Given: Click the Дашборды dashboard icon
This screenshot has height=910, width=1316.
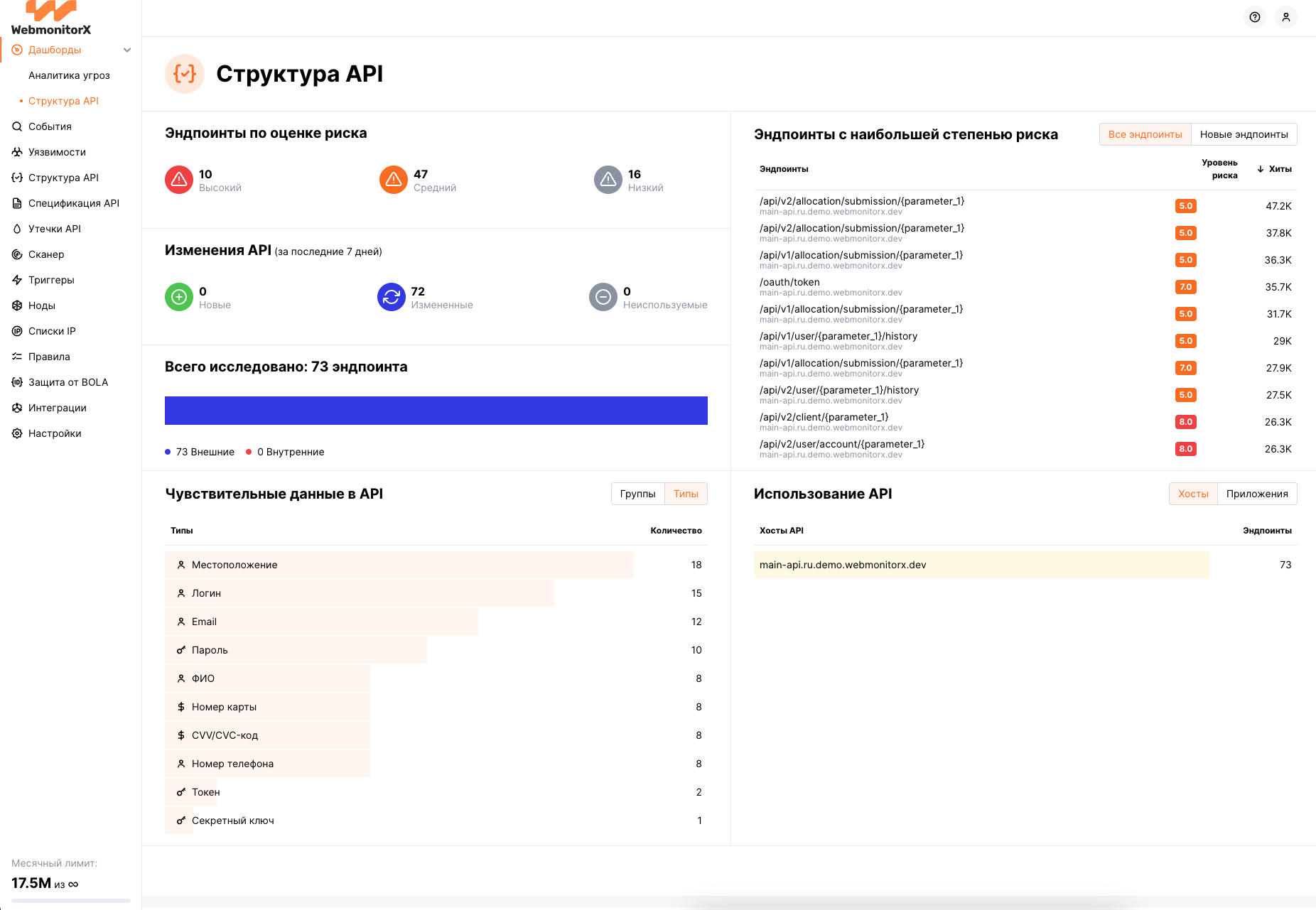Looking at the screenshot, I should pyautogui.click(x=17, y=50).
